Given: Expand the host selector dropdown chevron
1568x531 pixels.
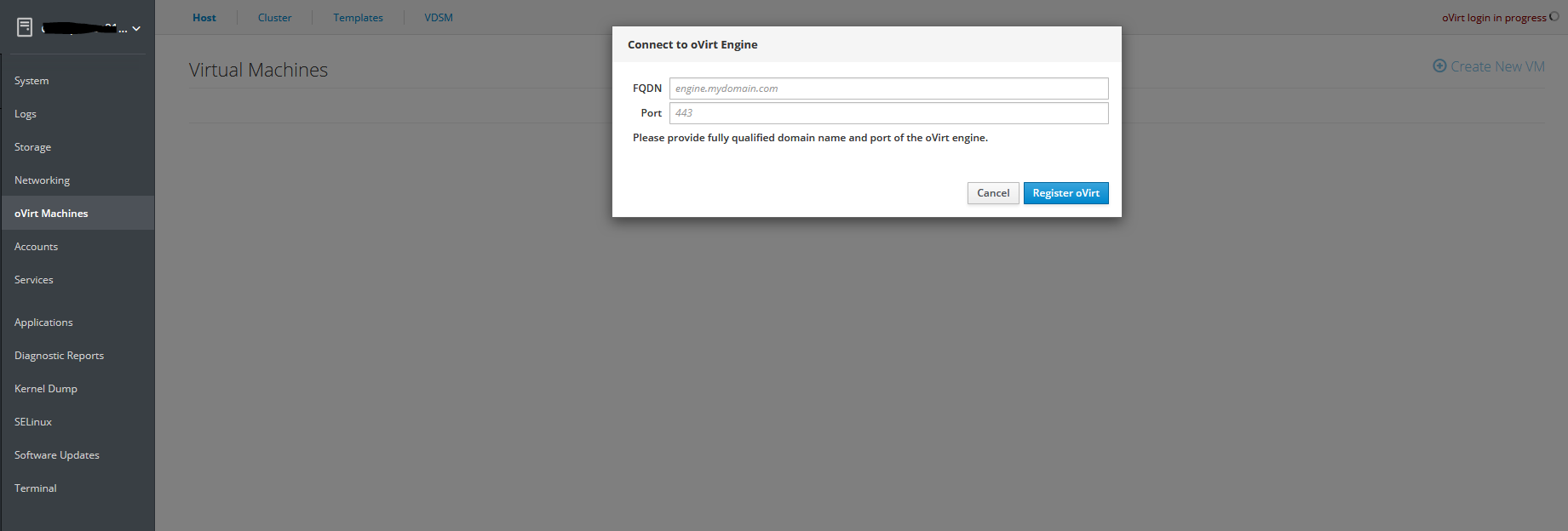Looking at the screenshot, I should [x=136, y=29].
